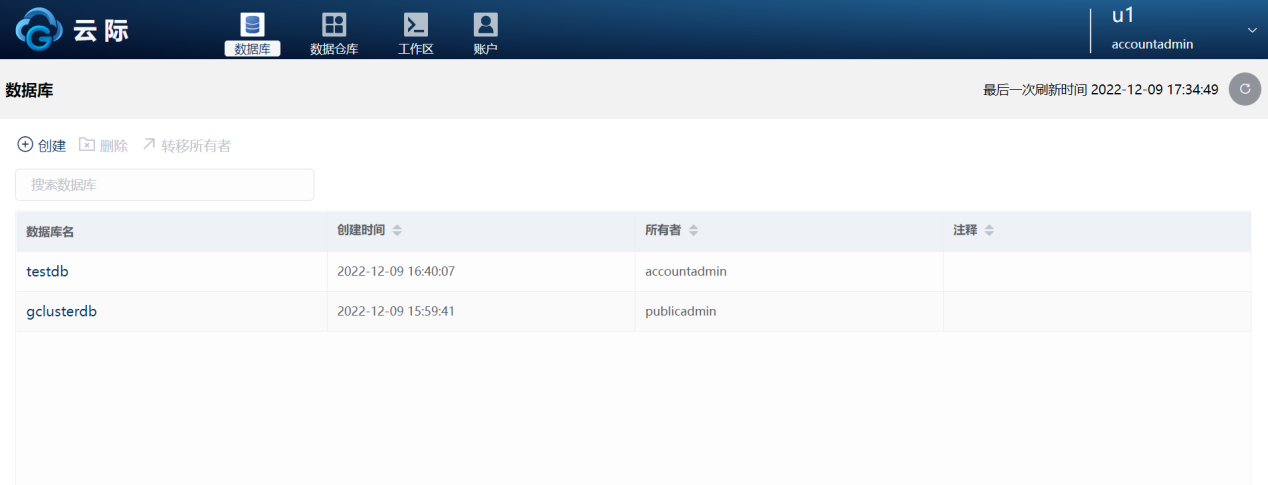The height and width of the screenshot is (485, 1268).
Task: Click the 转移所有者 transfer owner button
Action: pos(186,145)
